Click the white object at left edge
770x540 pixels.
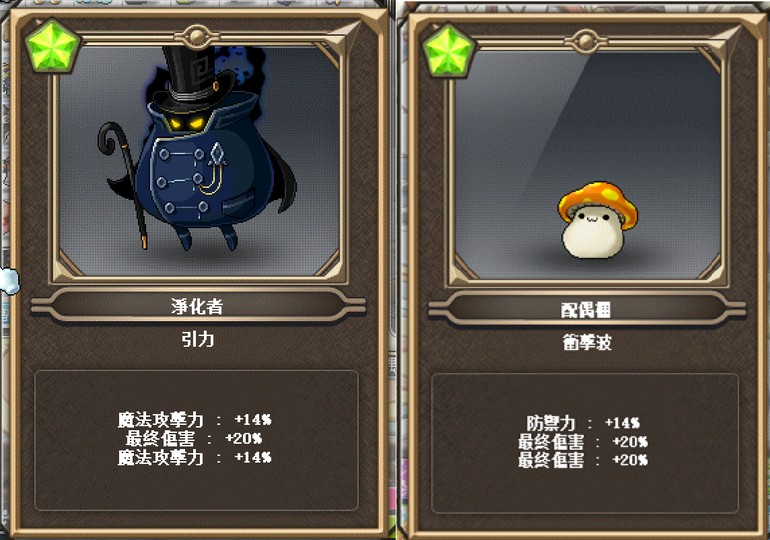point(9,281)
